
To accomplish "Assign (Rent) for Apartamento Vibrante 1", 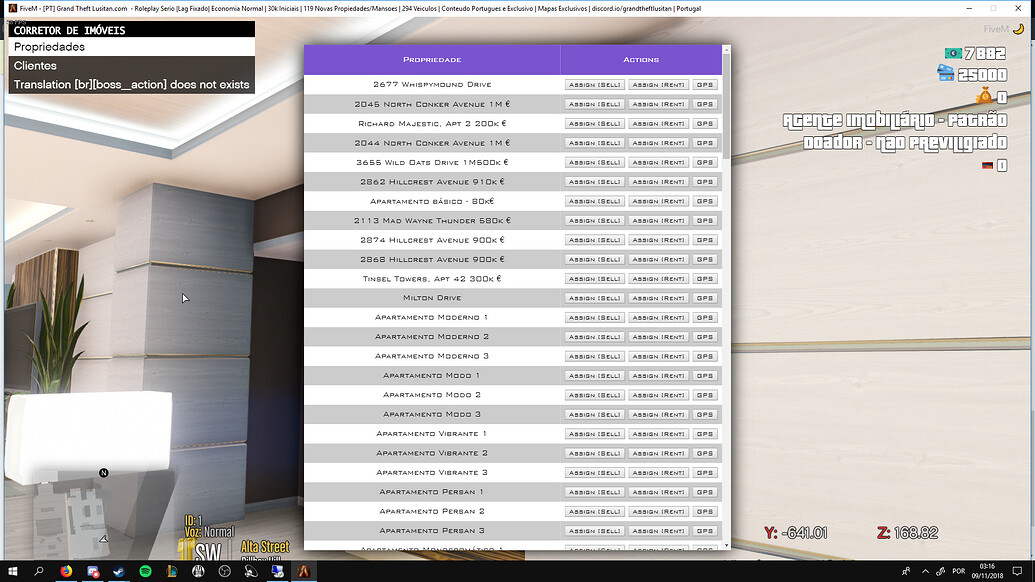I will click(659, 434).
